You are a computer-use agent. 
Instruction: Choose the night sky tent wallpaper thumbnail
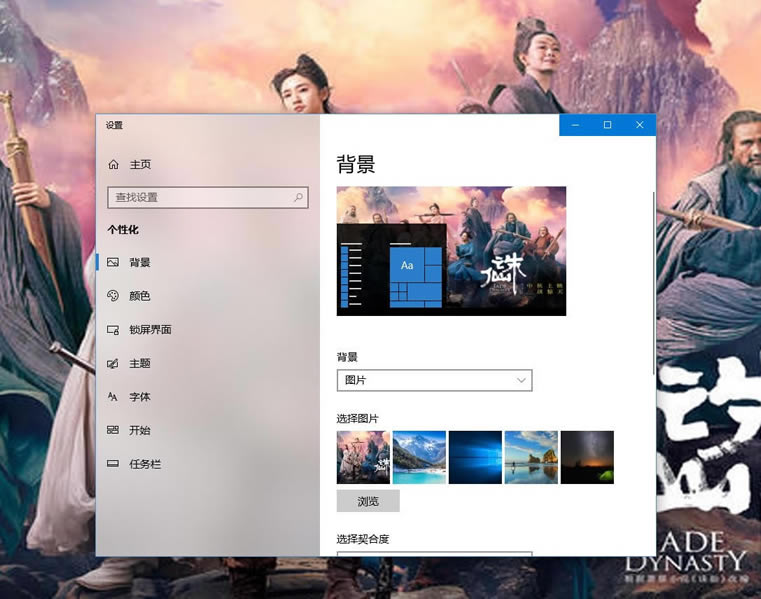click(587, 457)
